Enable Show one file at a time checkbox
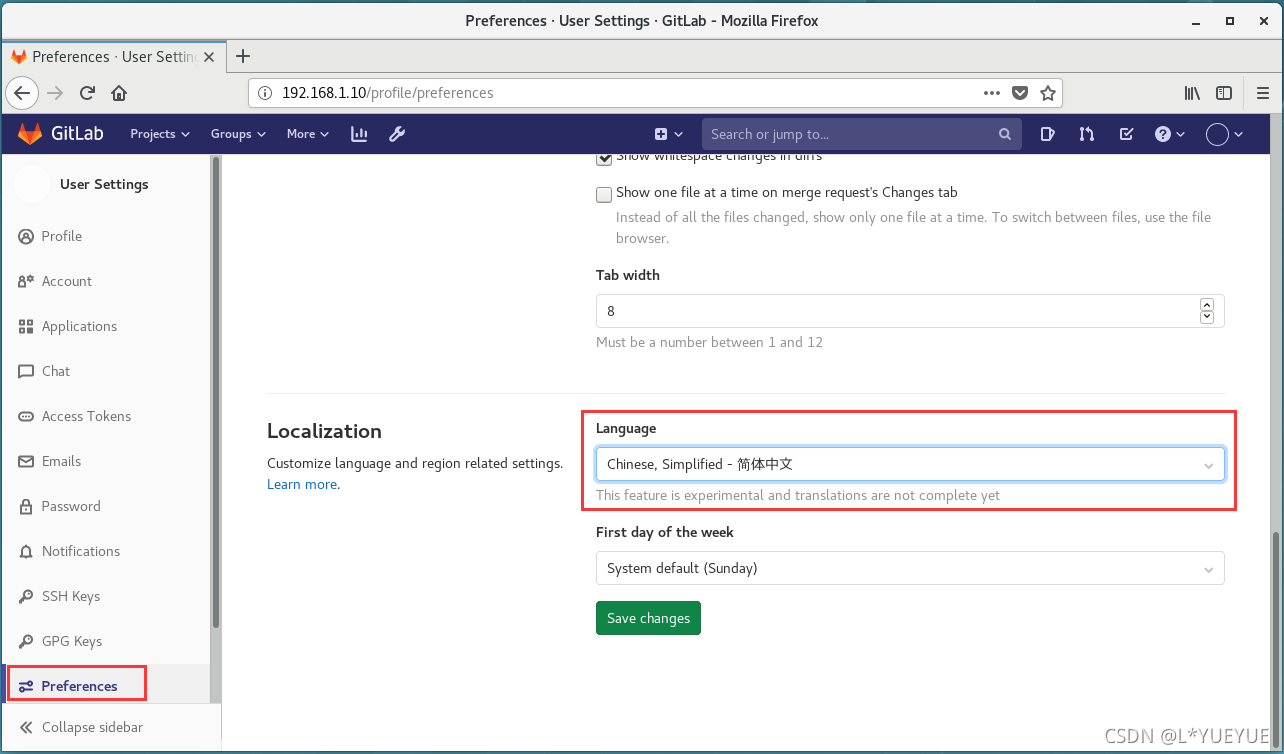This screenshot has height=754, width=1284. click(604, 194)
